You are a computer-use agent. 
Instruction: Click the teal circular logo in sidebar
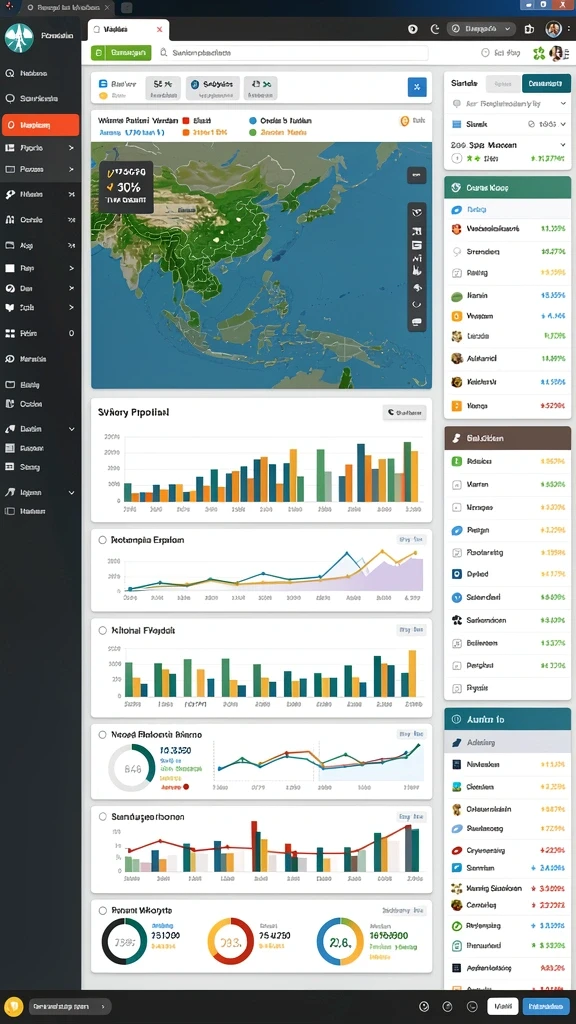pyautogui.click(x=18, y=37)
